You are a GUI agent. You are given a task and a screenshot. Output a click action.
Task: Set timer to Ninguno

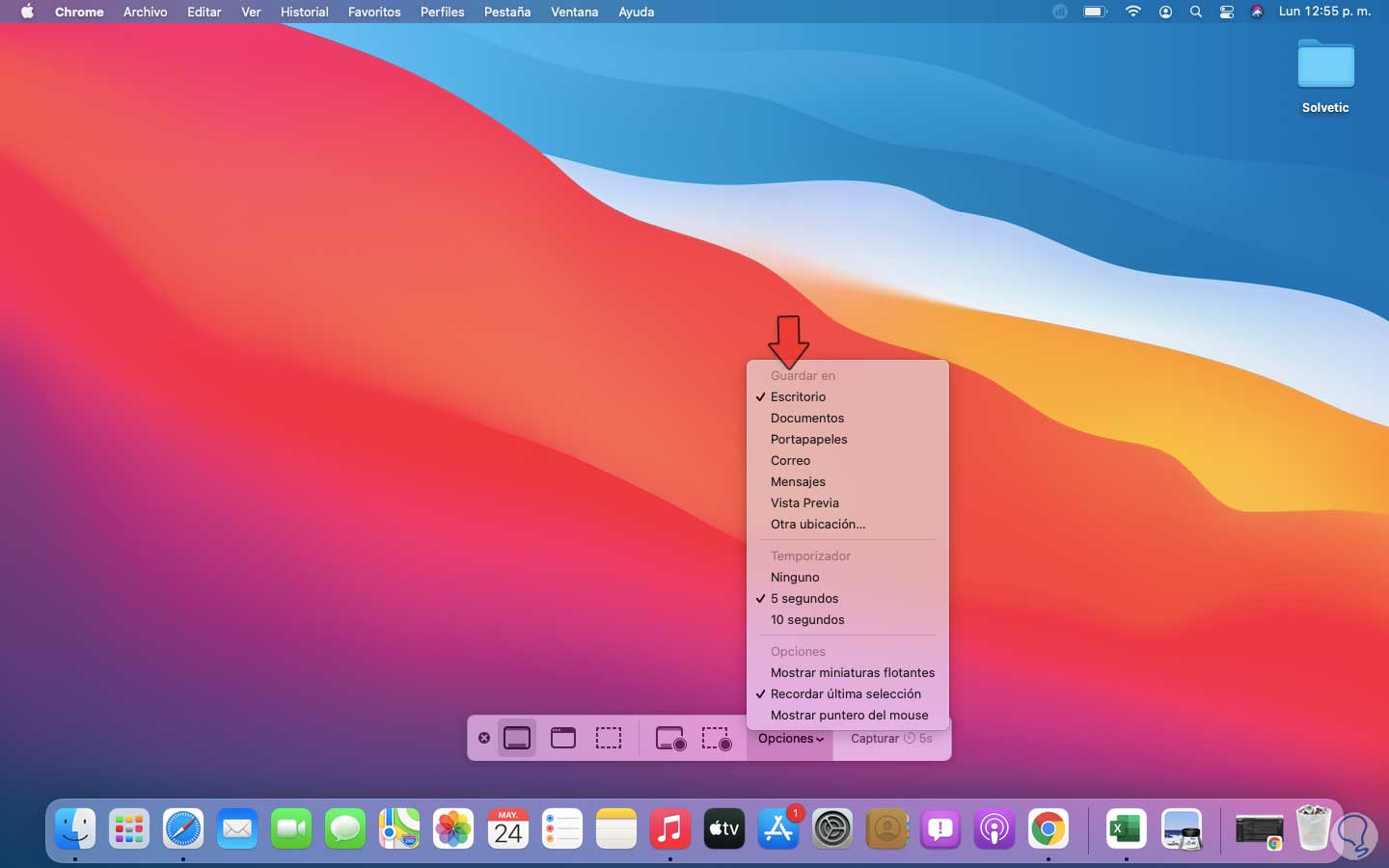pyautogui.click(x=795, y=578)
